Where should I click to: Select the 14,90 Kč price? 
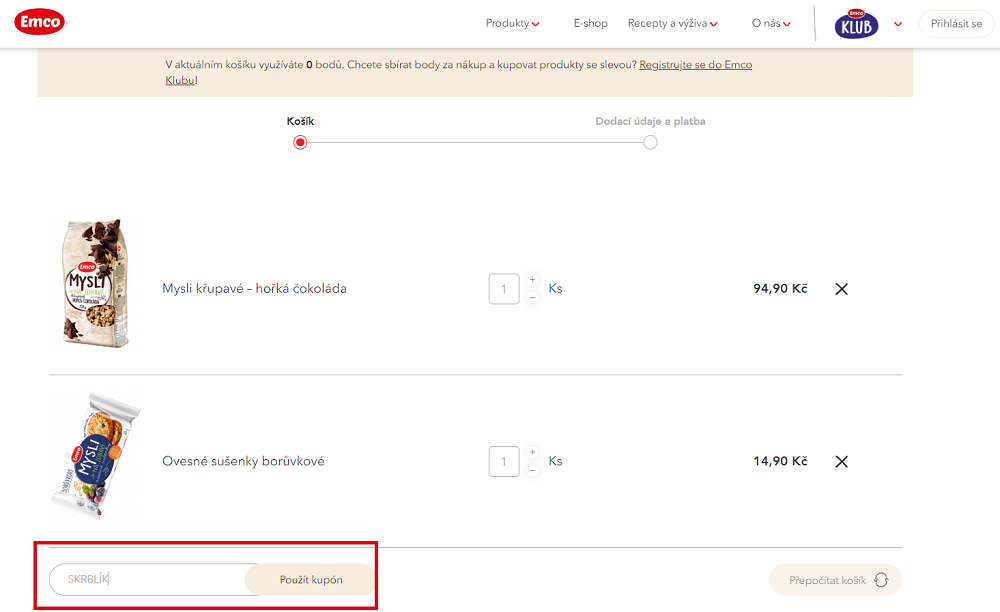tap(780, 462)
